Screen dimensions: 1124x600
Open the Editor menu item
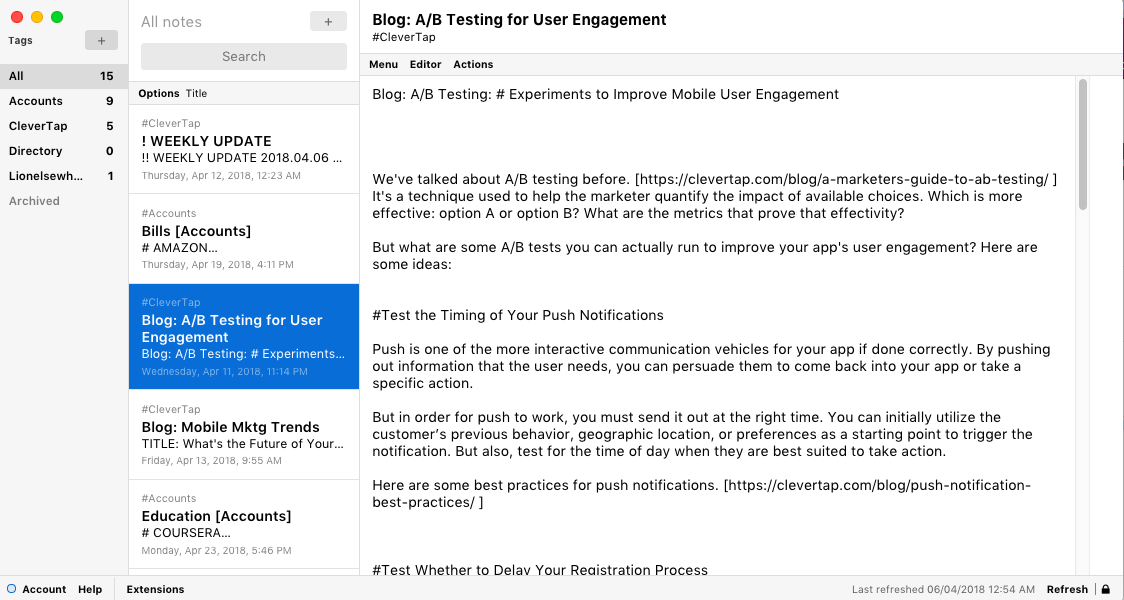(425, 65)
